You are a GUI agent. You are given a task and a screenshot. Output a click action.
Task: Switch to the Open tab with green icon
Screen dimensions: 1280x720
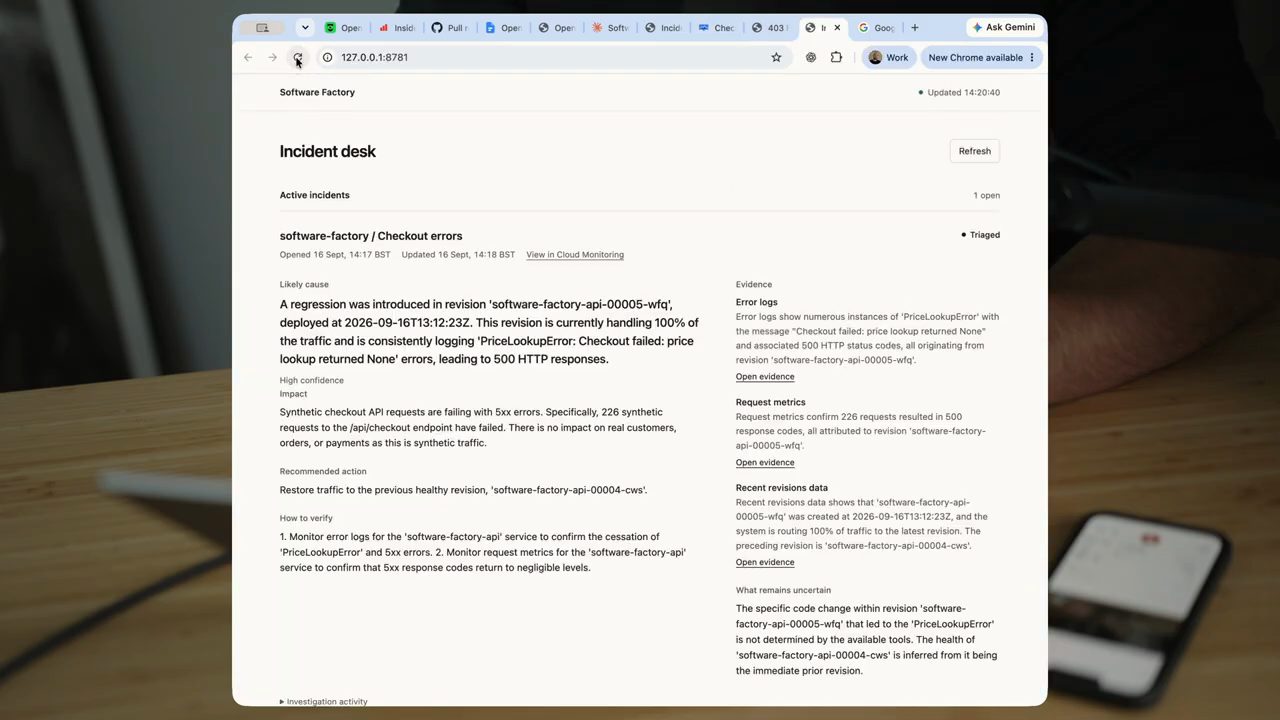click(343, 28)
